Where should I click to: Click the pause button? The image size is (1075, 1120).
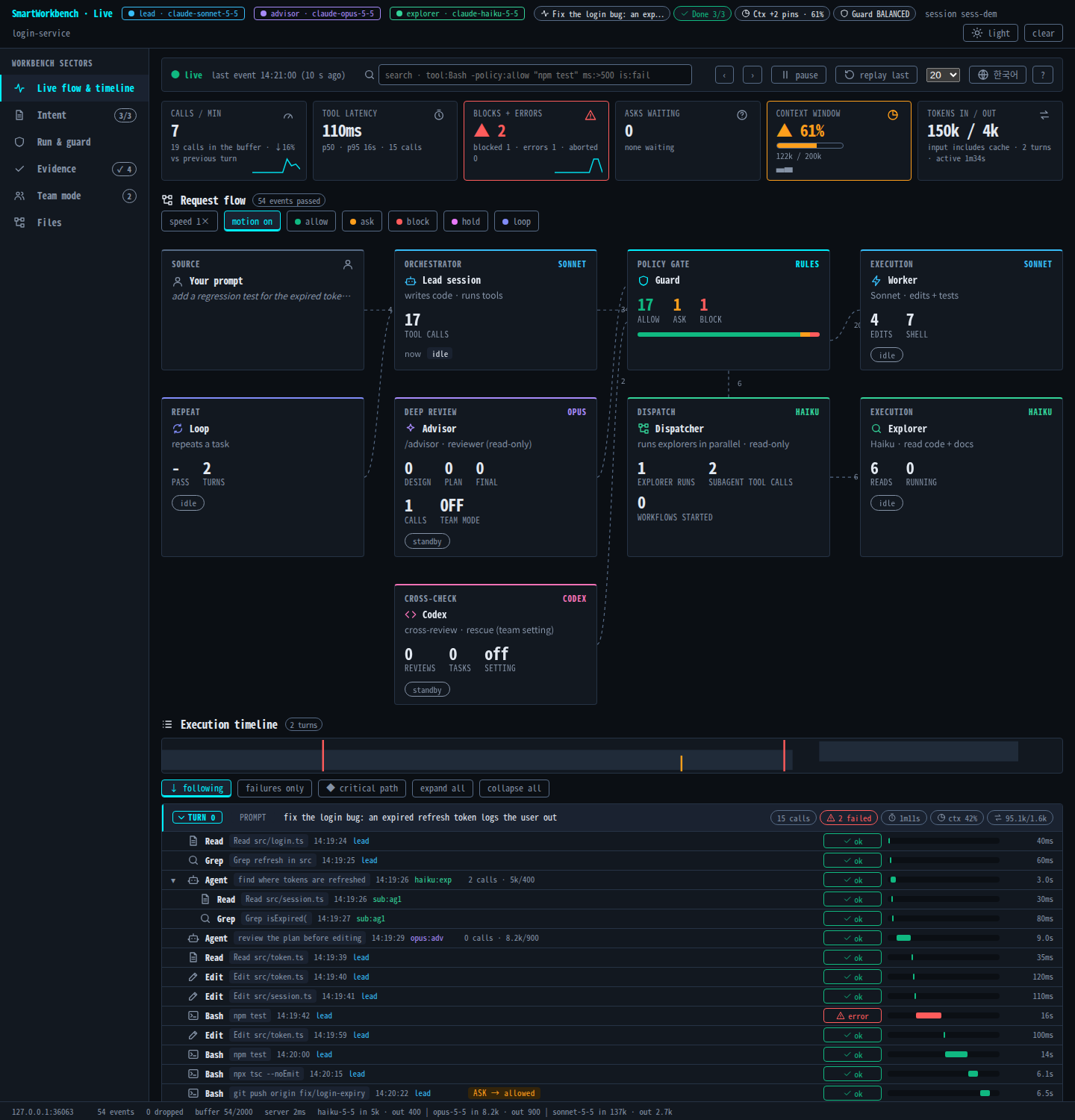tap(799, 75)
